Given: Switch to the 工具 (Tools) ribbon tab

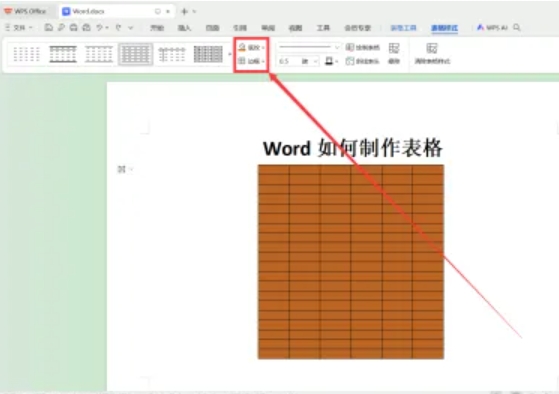Looking at the screenshot, I should 323,28.
